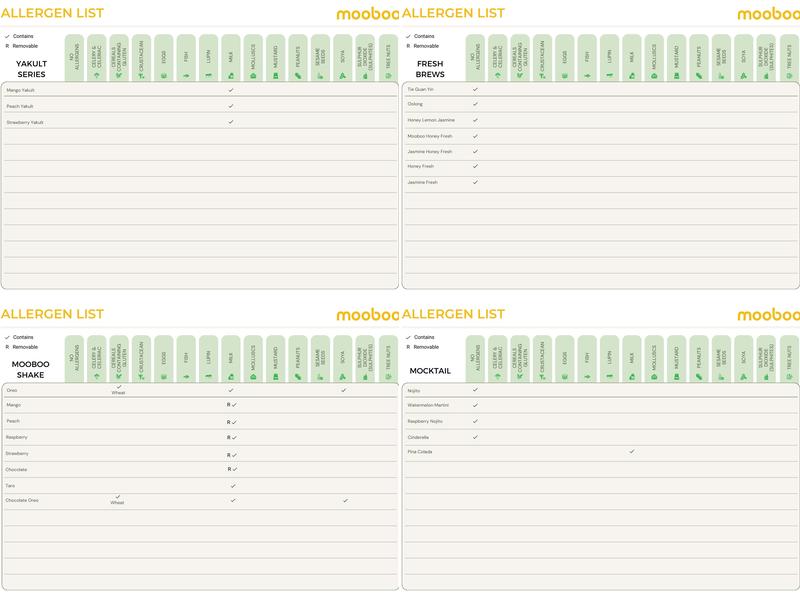Select the YAKULT SERIES section title

31,68
